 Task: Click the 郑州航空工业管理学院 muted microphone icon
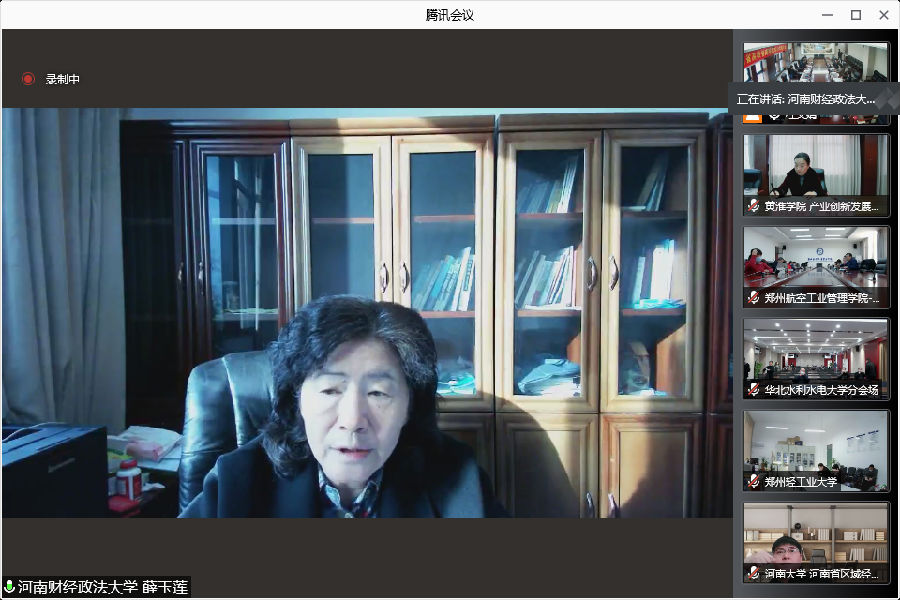coord(754,298)
